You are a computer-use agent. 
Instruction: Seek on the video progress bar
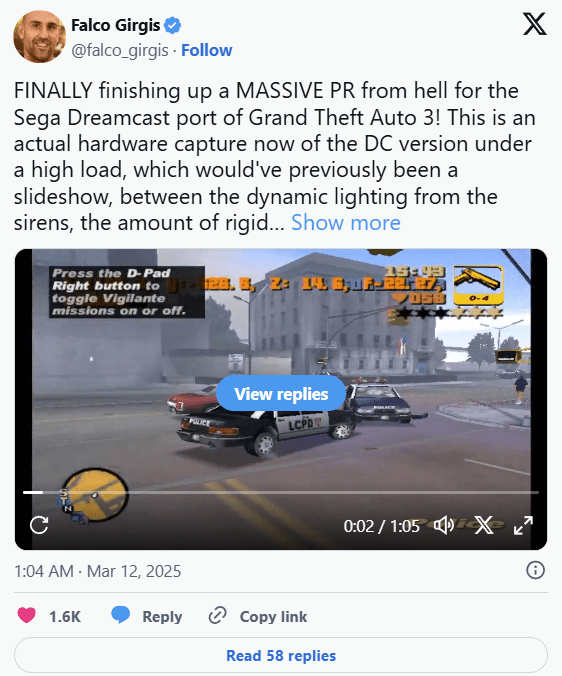coord(281,492)
